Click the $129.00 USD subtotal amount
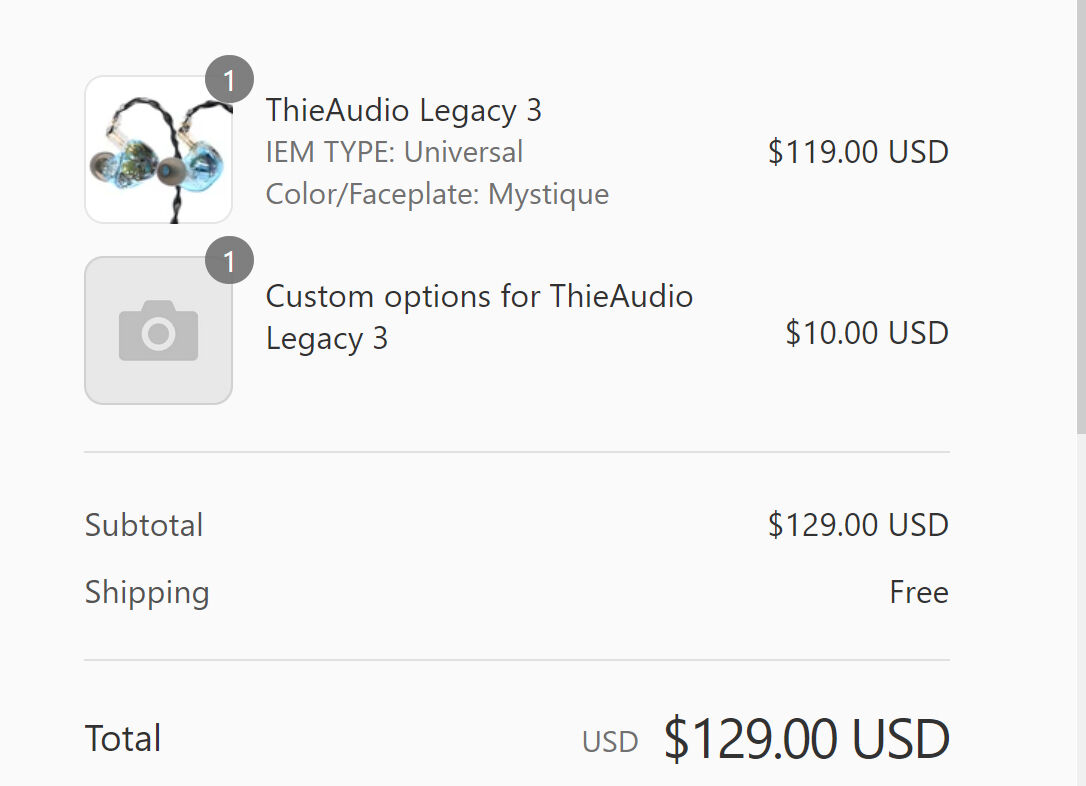 click(x=858, y=524)
